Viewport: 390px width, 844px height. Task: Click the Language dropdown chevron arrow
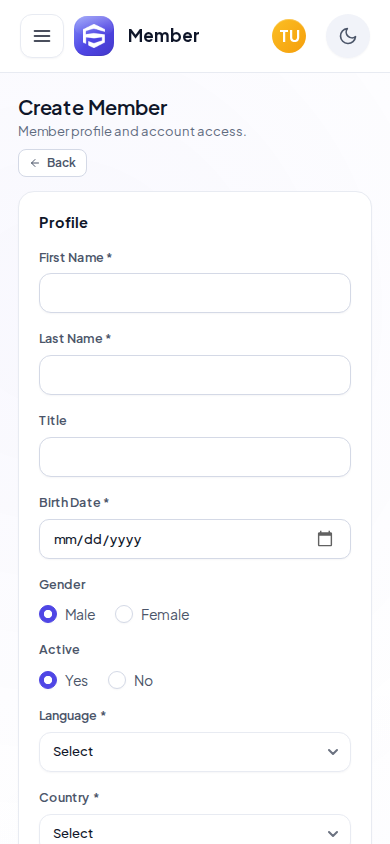333,752
